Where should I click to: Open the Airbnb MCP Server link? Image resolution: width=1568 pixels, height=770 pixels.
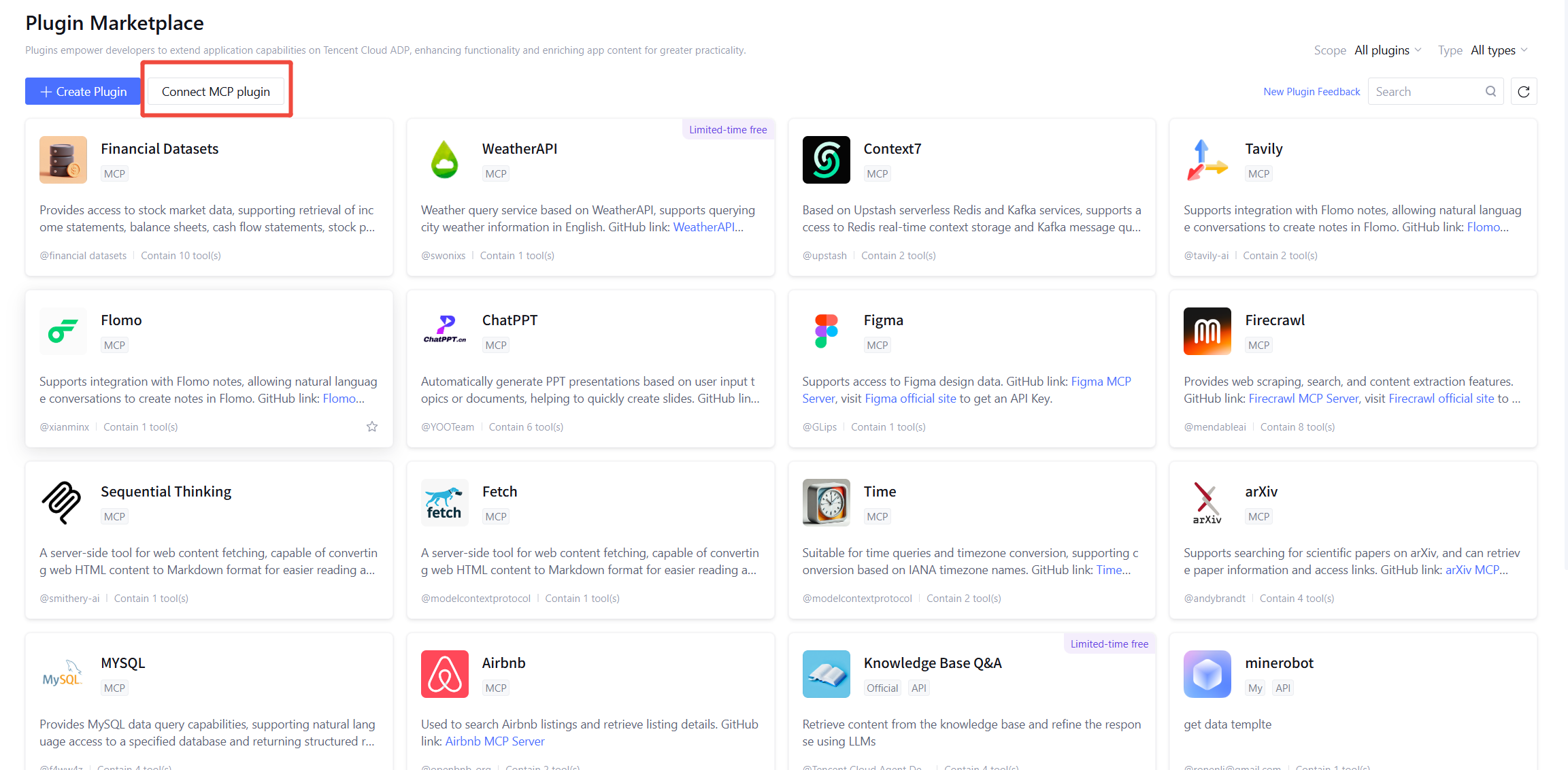click(x=495, y=741)
